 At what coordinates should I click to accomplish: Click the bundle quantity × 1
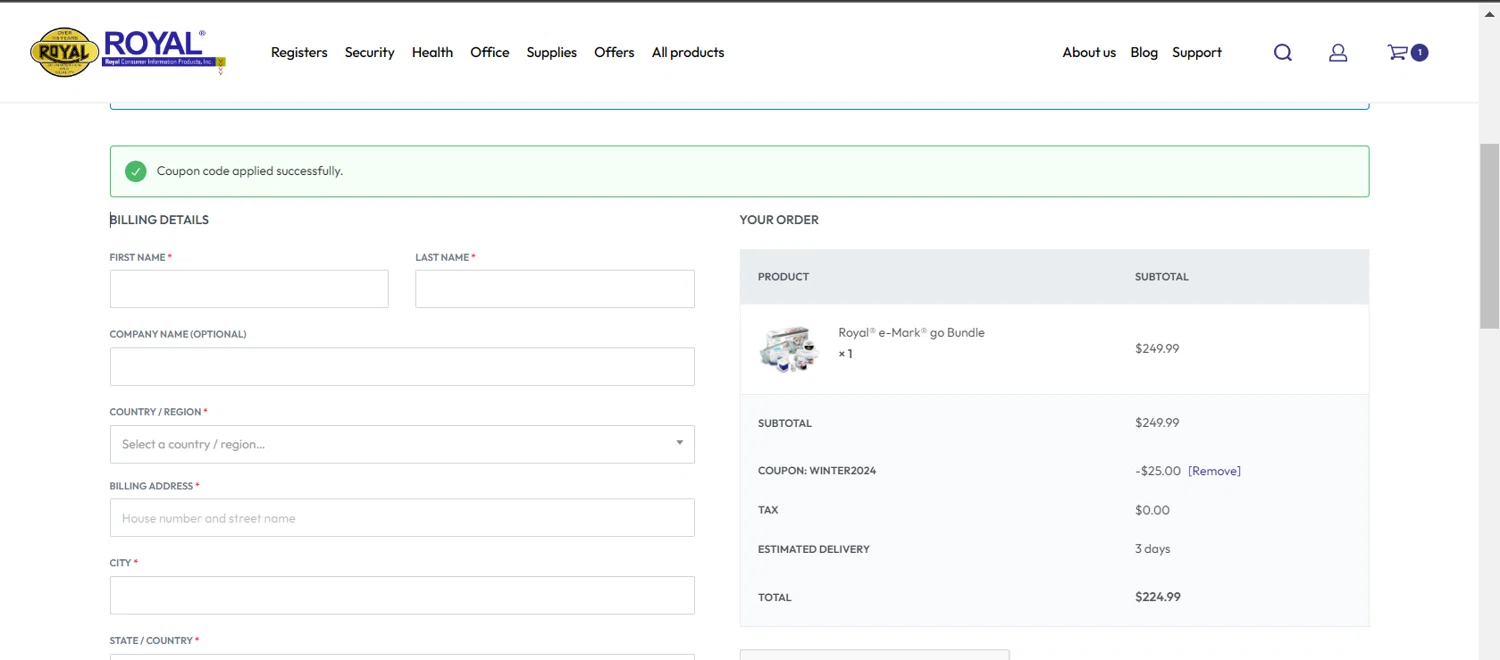[x=845, y=354]
